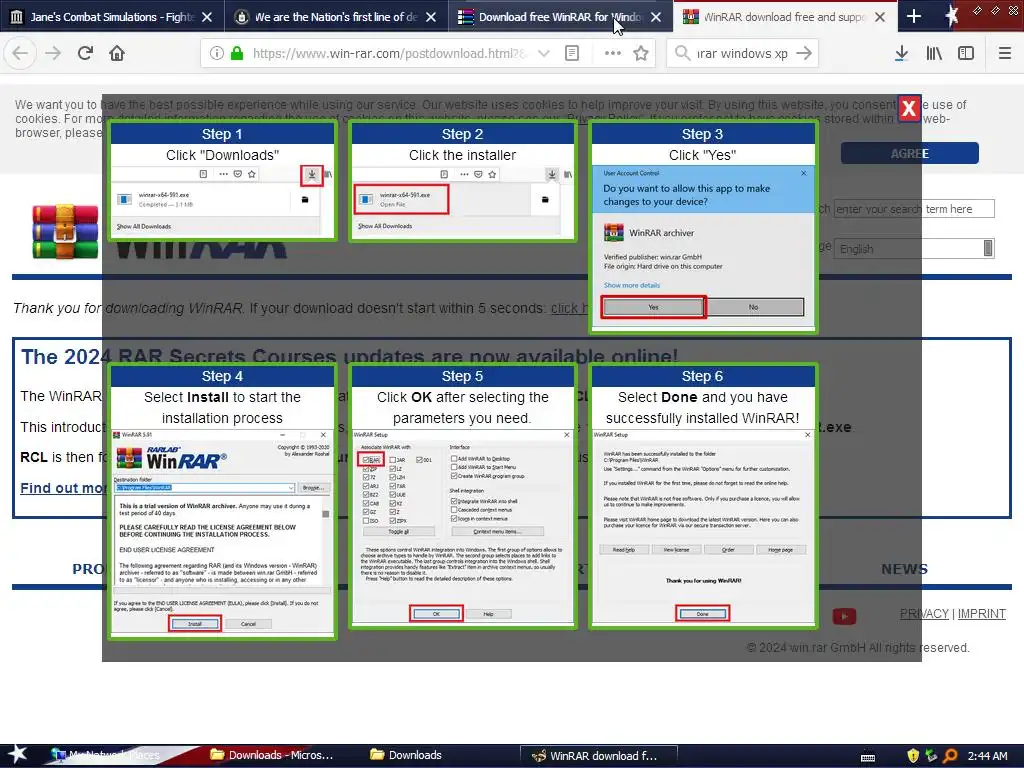This screenshot has height=768, width=1024.
Task: Open a new tab with plus button
Action: (x=914, y=17)
